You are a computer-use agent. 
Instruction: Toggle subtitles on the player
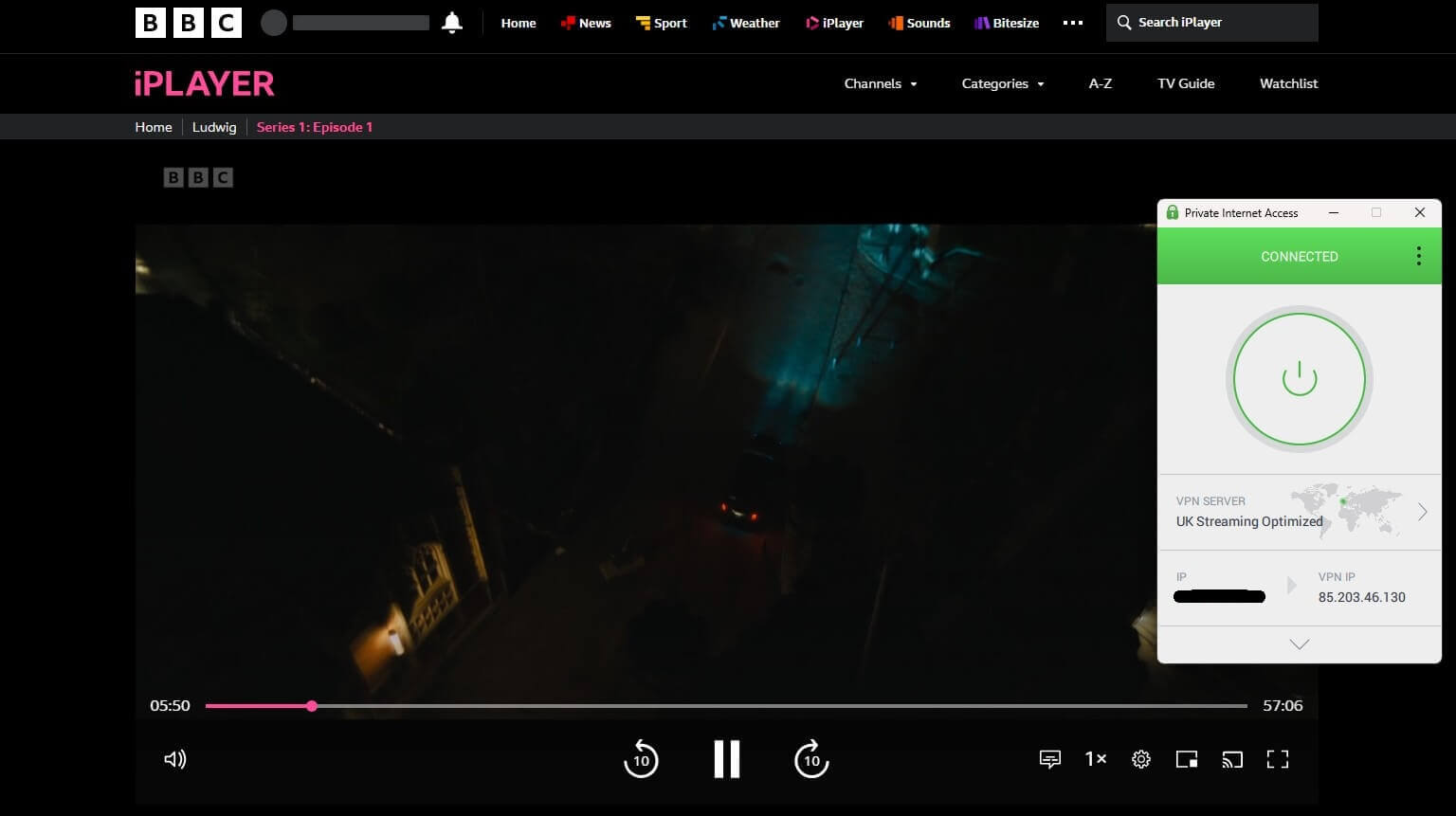pyautogui.click(x=1050, y=759)
